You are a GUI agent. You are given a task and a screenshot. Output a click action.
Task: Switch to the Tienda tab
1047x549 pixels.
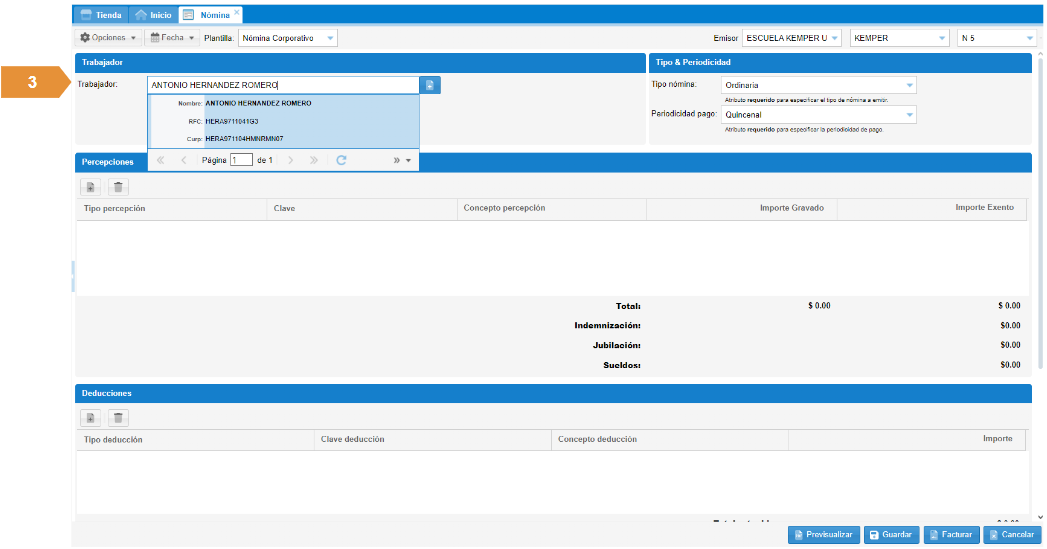coord(101,15)
